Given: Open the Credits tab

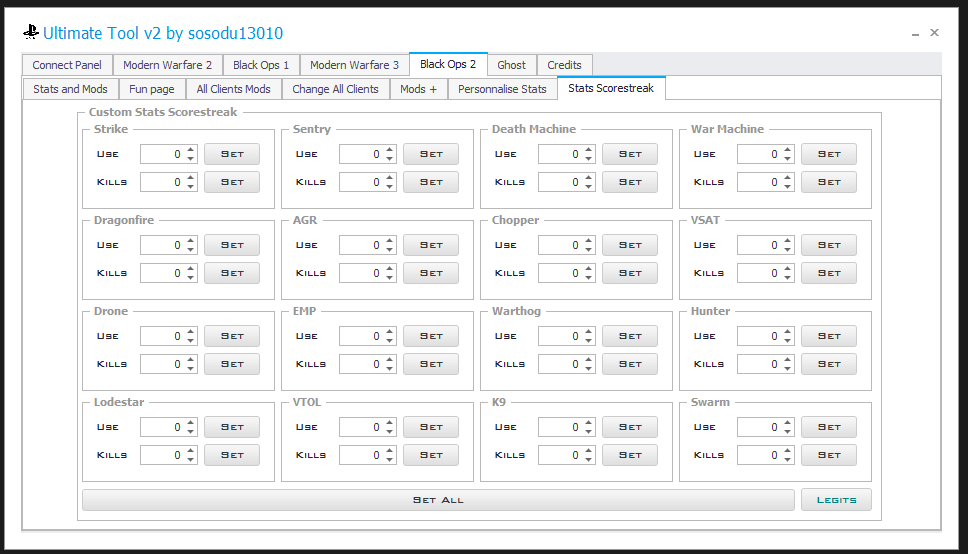Looking at the screenshot, I should [x=564, y=65].
